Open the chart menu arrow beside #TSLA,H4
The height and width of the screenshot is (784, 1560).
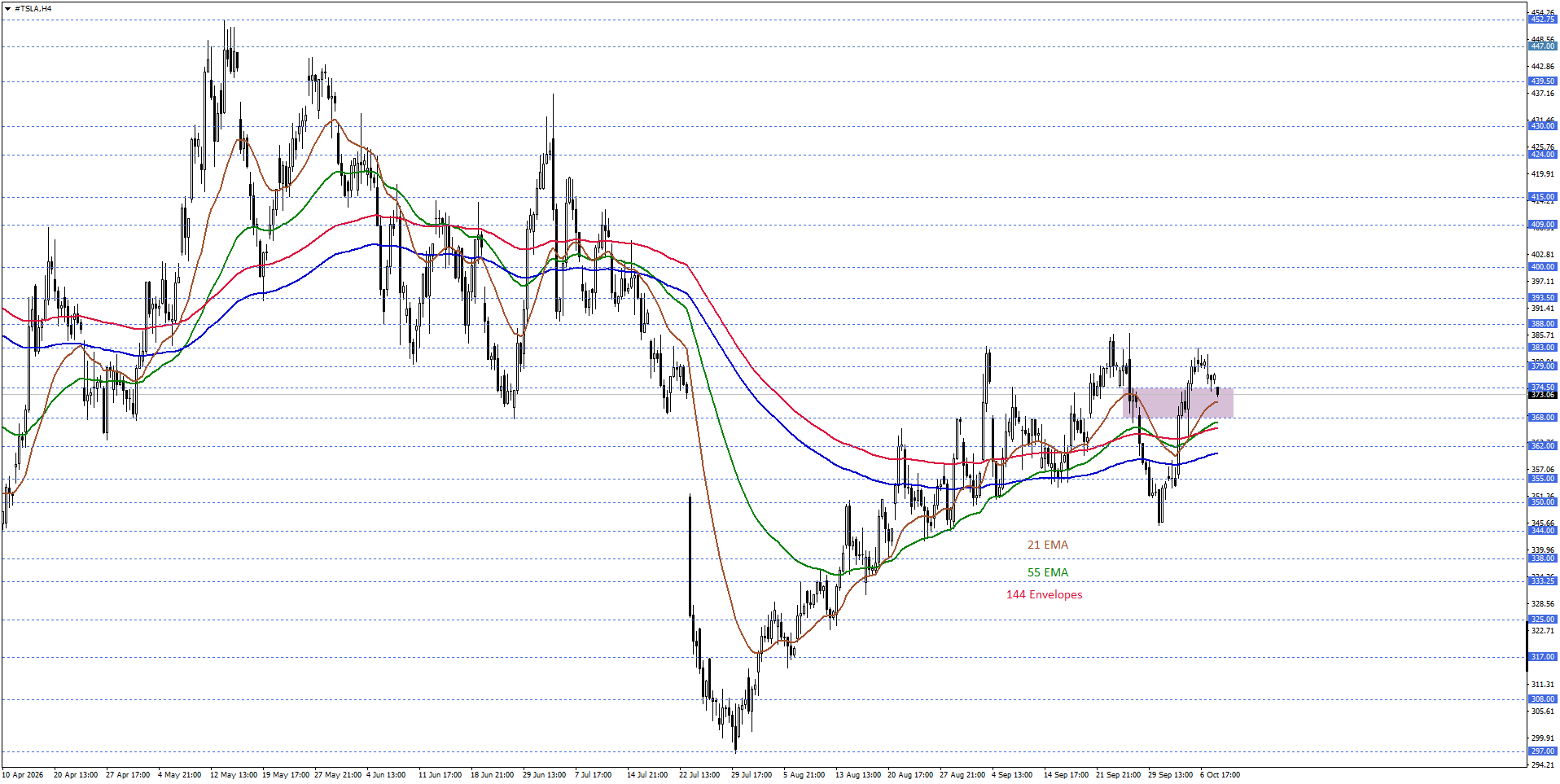[7, 9]
